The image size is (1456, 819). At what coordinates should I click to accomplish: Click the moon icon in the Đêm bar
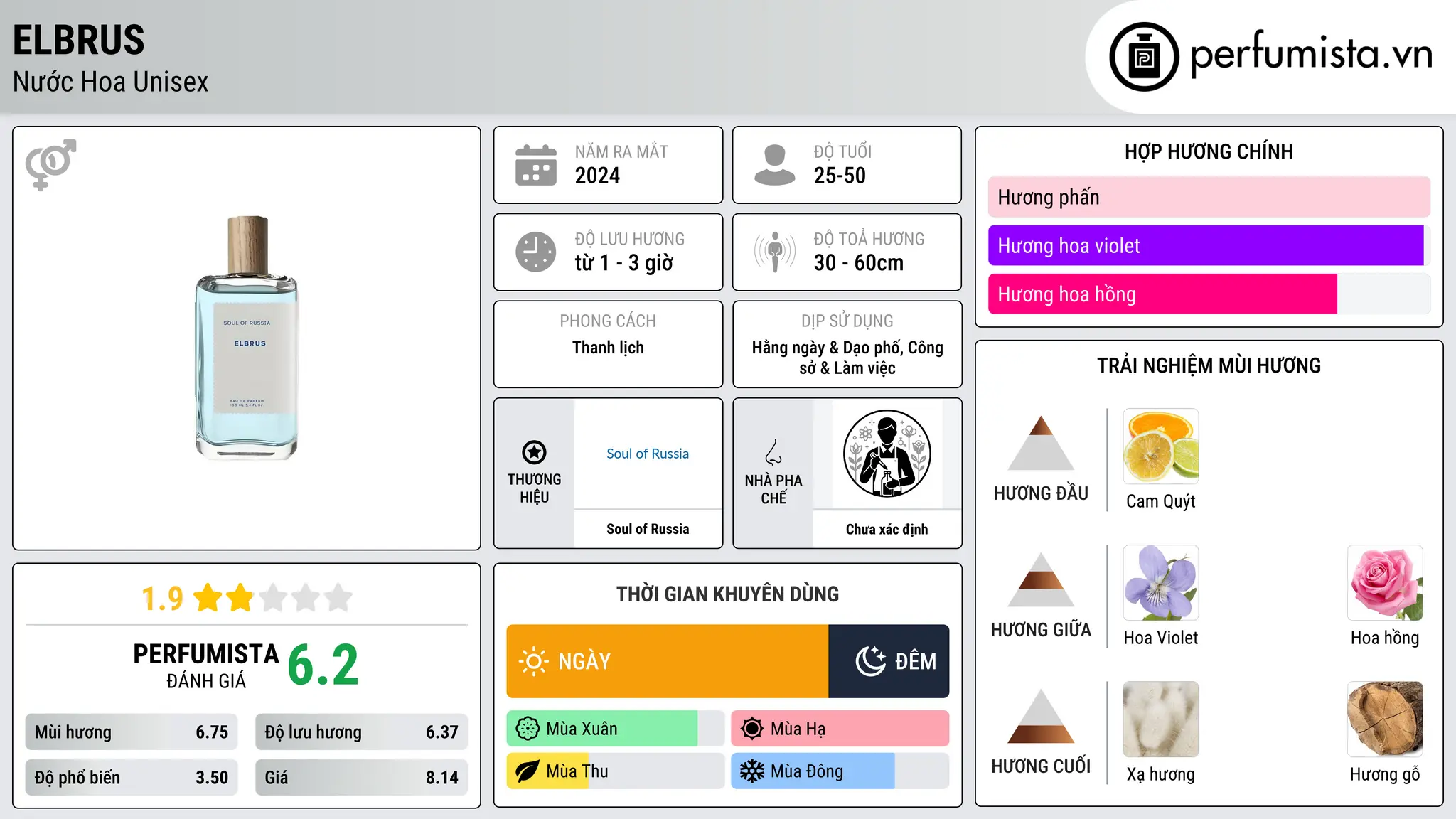pyautogui.click(x=870, y=661)
